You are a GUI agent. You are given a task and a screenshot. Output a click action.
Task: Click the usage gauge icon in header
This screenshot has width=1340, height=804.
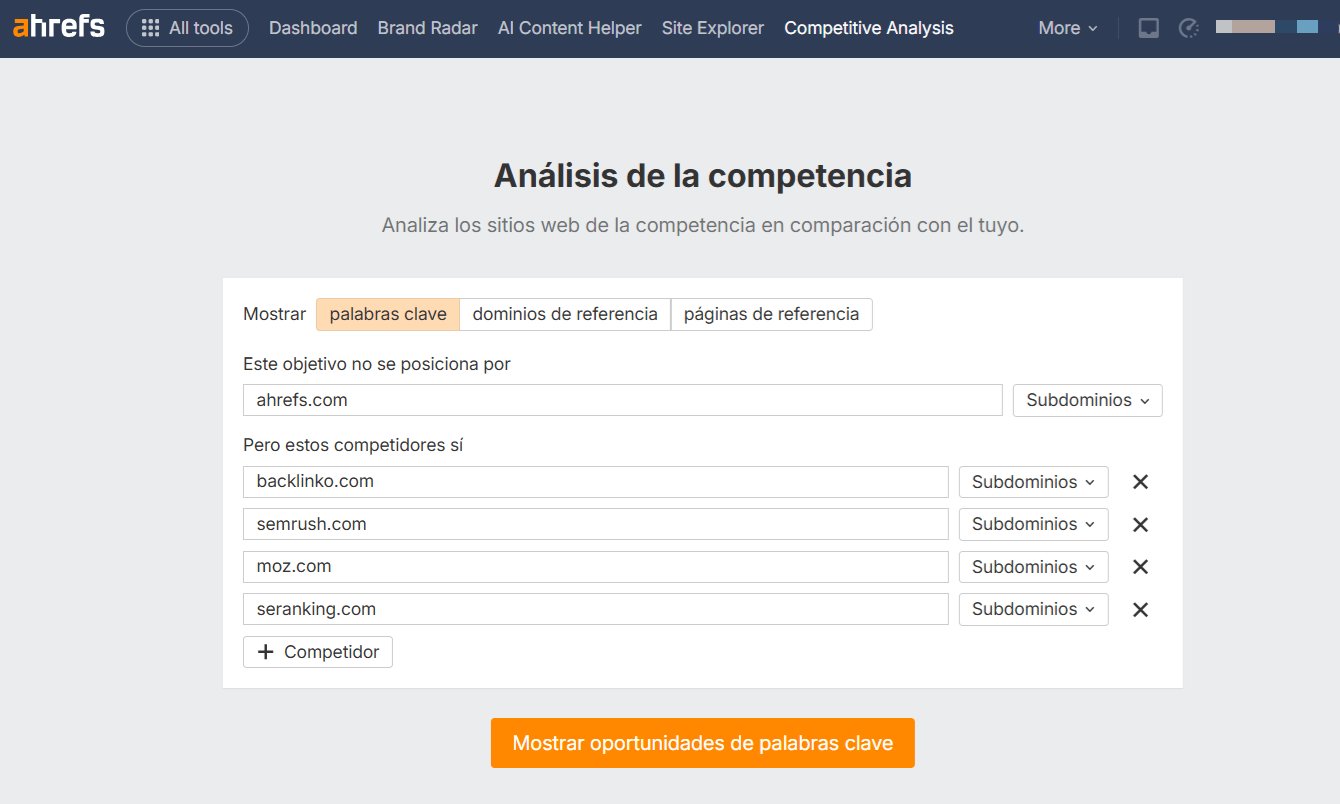click(1188, 28)
